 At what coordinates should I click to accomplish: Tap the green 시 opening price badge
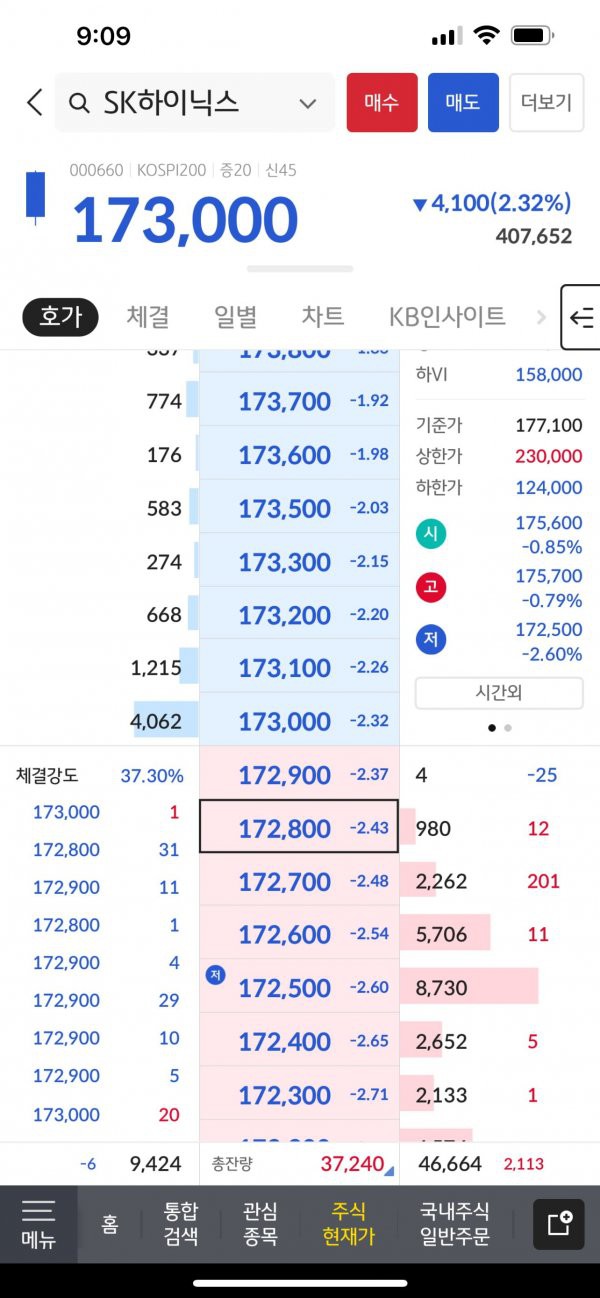(x=431, y=534)
